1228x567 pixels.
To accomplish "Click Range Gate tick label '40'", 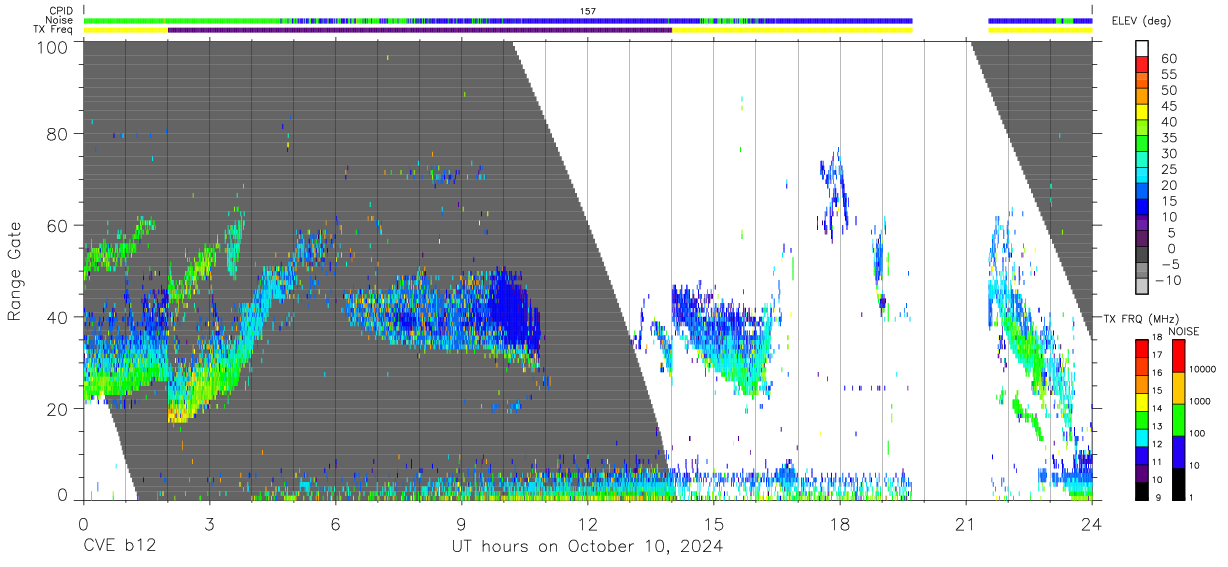I will tap(58, 317).
